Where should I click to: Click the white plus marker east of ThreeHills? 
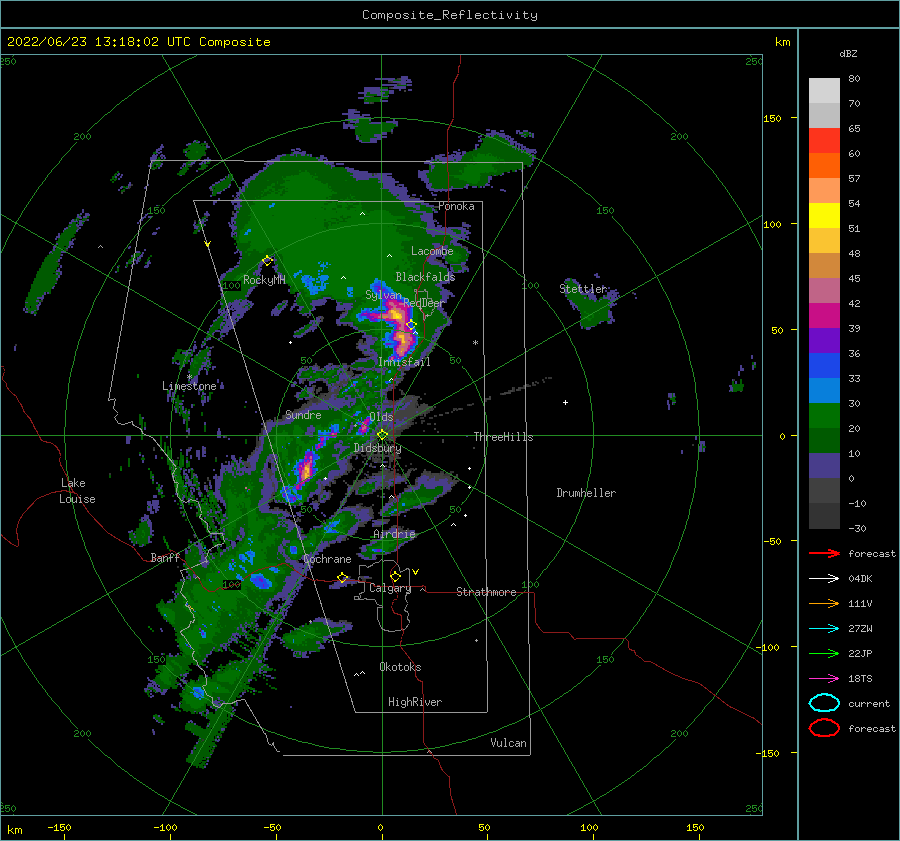[x=565, y=402]
